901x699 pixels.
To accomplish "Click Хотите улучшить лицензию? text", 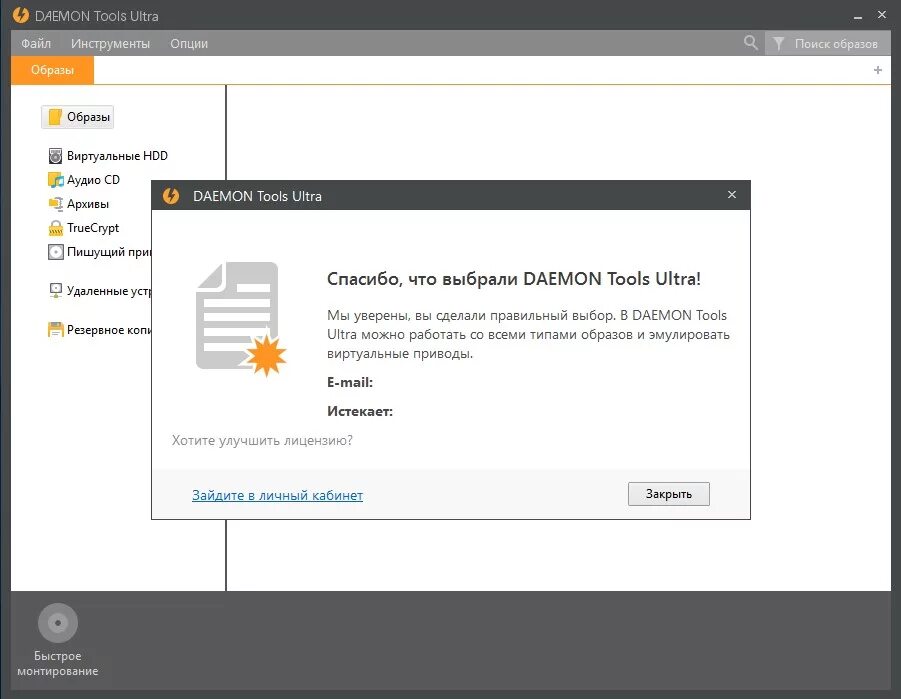I will coord(262,440).
